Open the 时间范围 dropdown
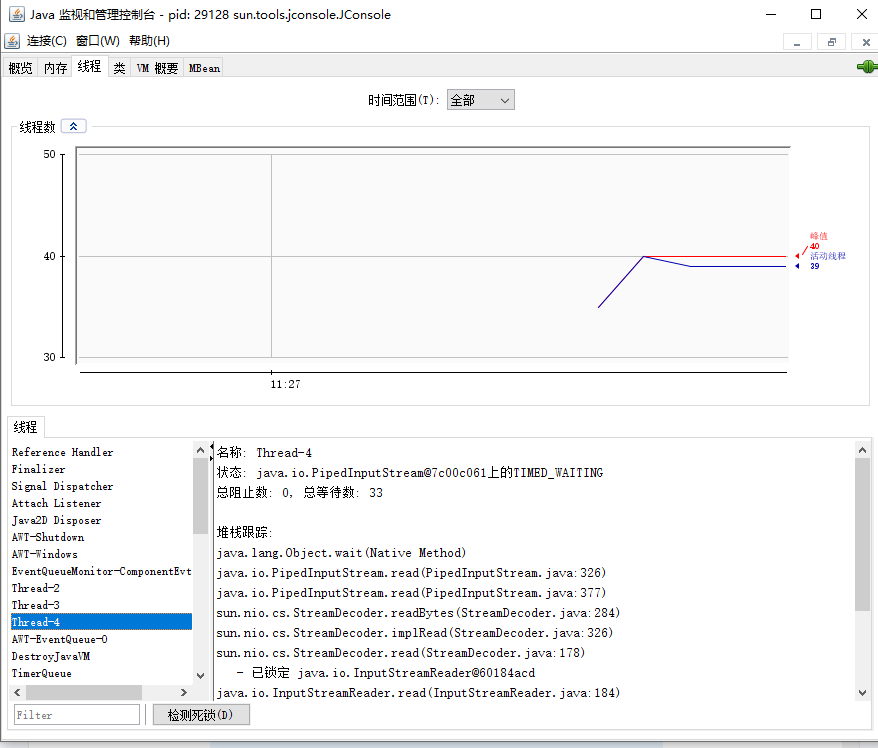The height and width of the screenshot is (748, 878). coord(480,100)
